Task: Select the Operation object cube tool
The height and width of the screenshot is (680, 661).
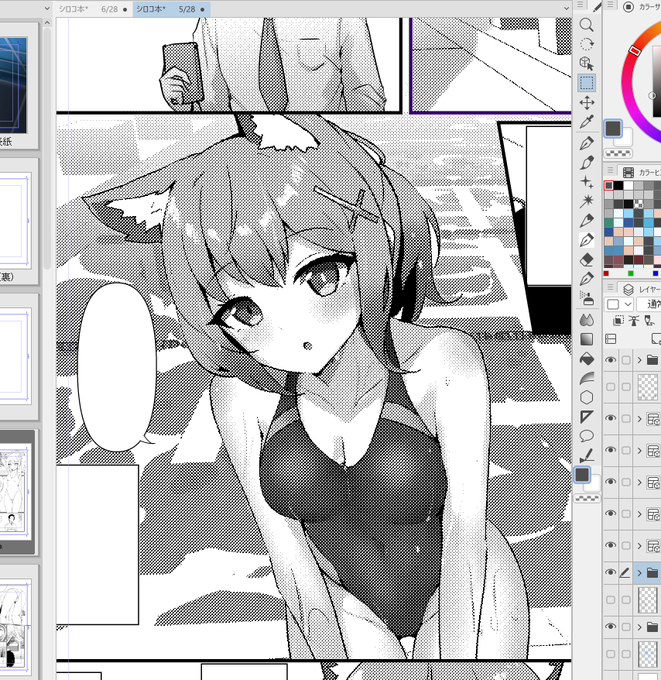Action: [x=586, y=64]
